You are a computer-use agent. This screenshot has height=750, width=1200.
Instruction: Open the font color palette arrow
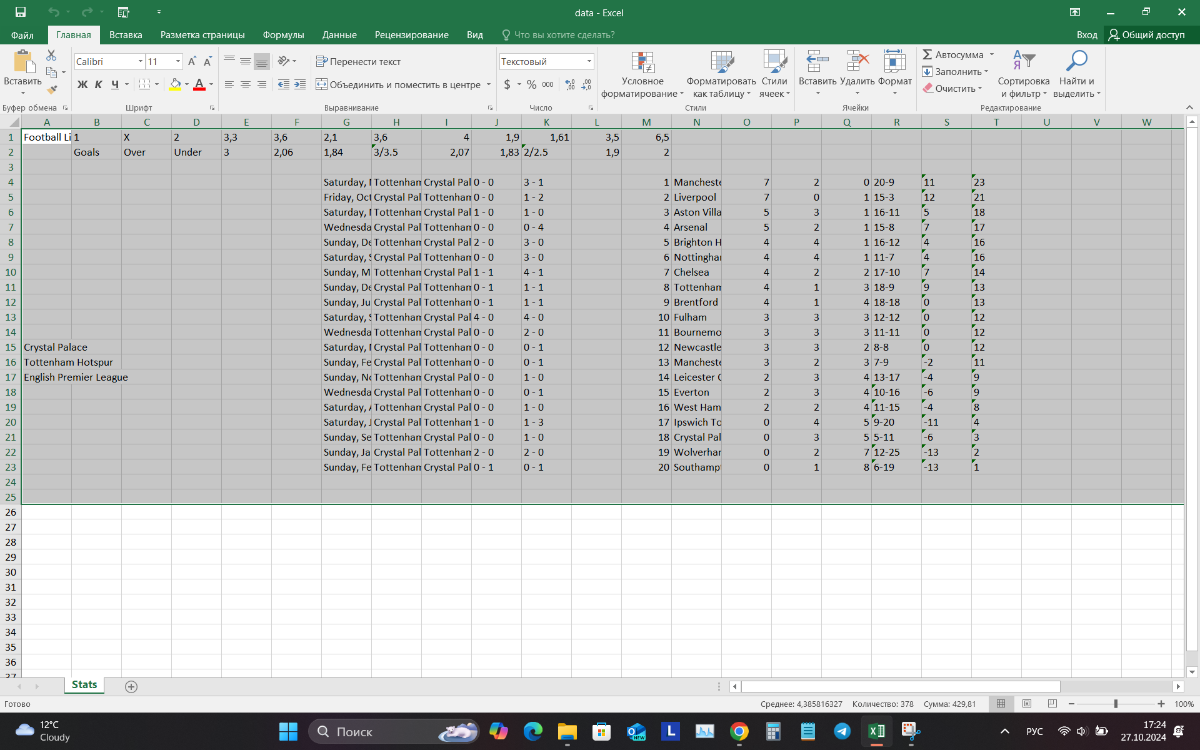(x=210, y=85)
